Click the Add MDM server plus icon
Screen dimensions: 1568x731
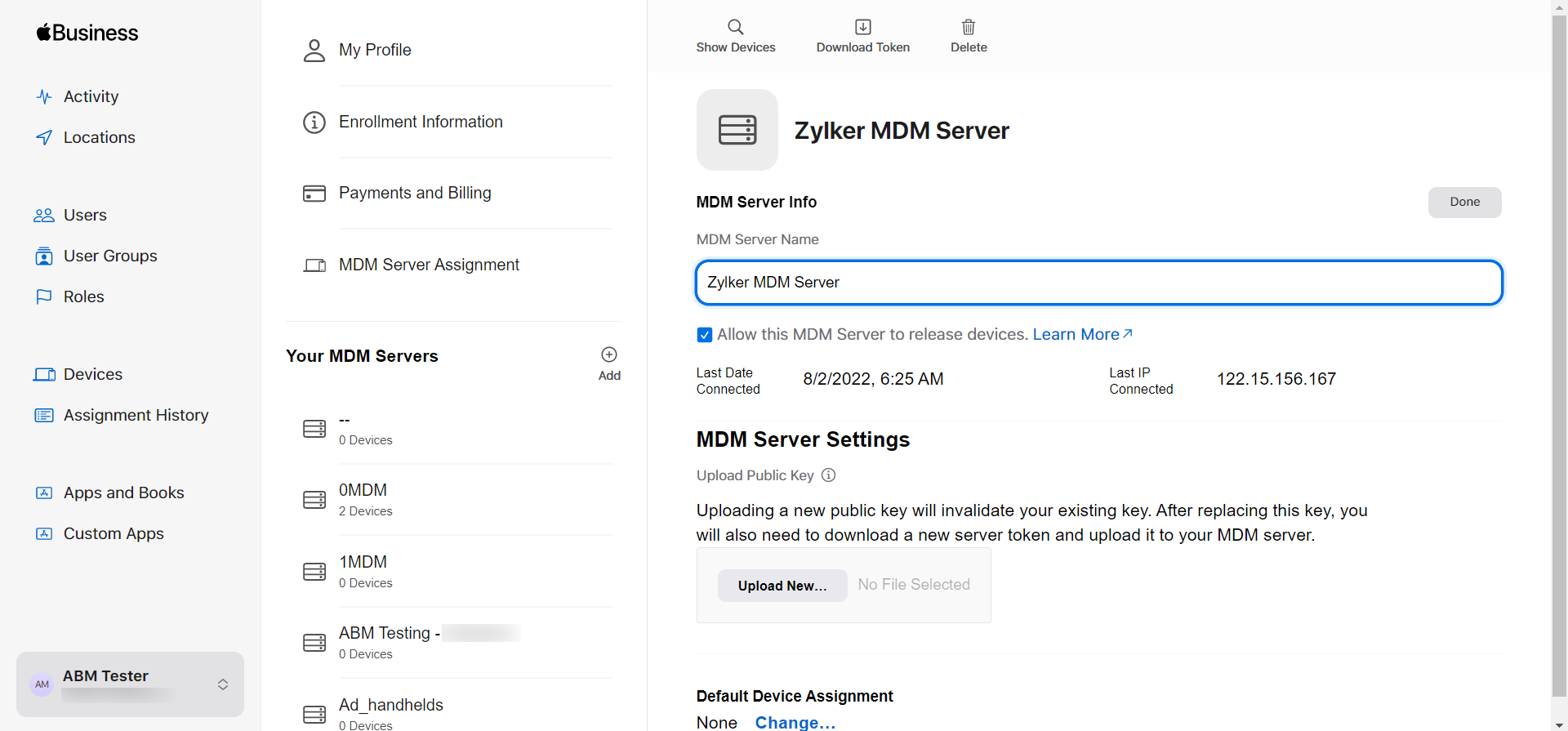pyautogui.click(x=609, y=354)
